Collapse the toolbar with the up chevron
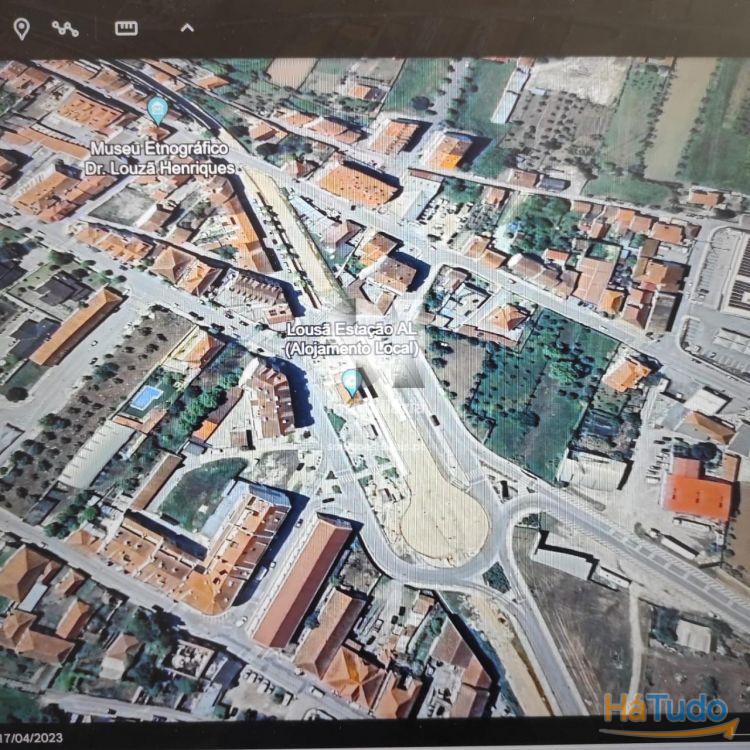The height and width of the screenshot is (750, 750). [x=187, y=28]
